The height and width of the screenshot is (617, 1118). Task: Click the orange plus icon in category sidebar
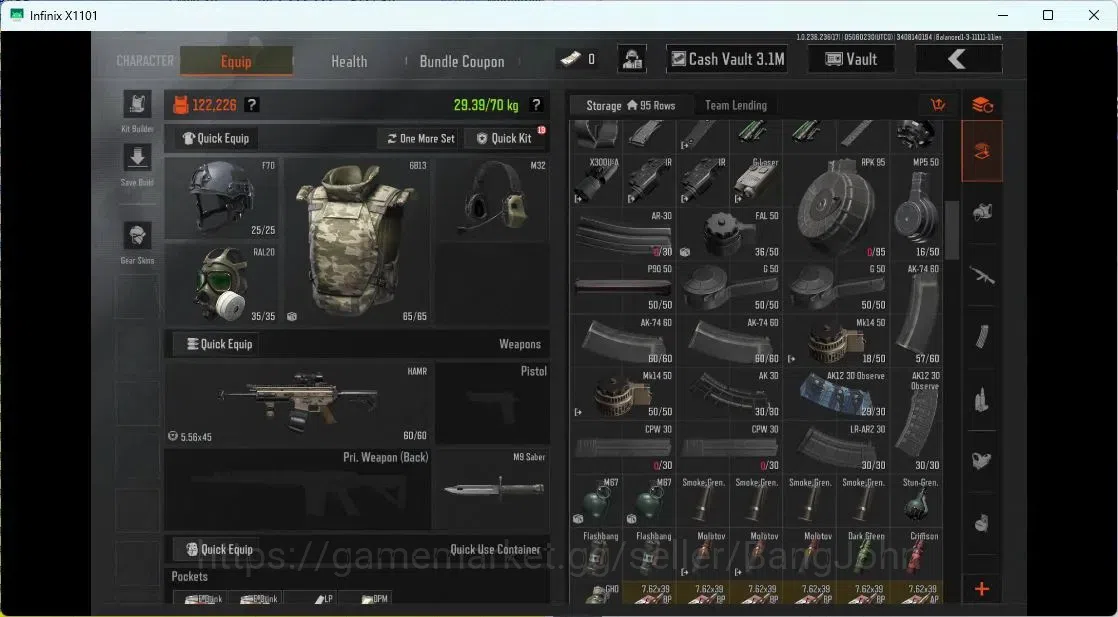pyautogui.click(x=982, y=589)
